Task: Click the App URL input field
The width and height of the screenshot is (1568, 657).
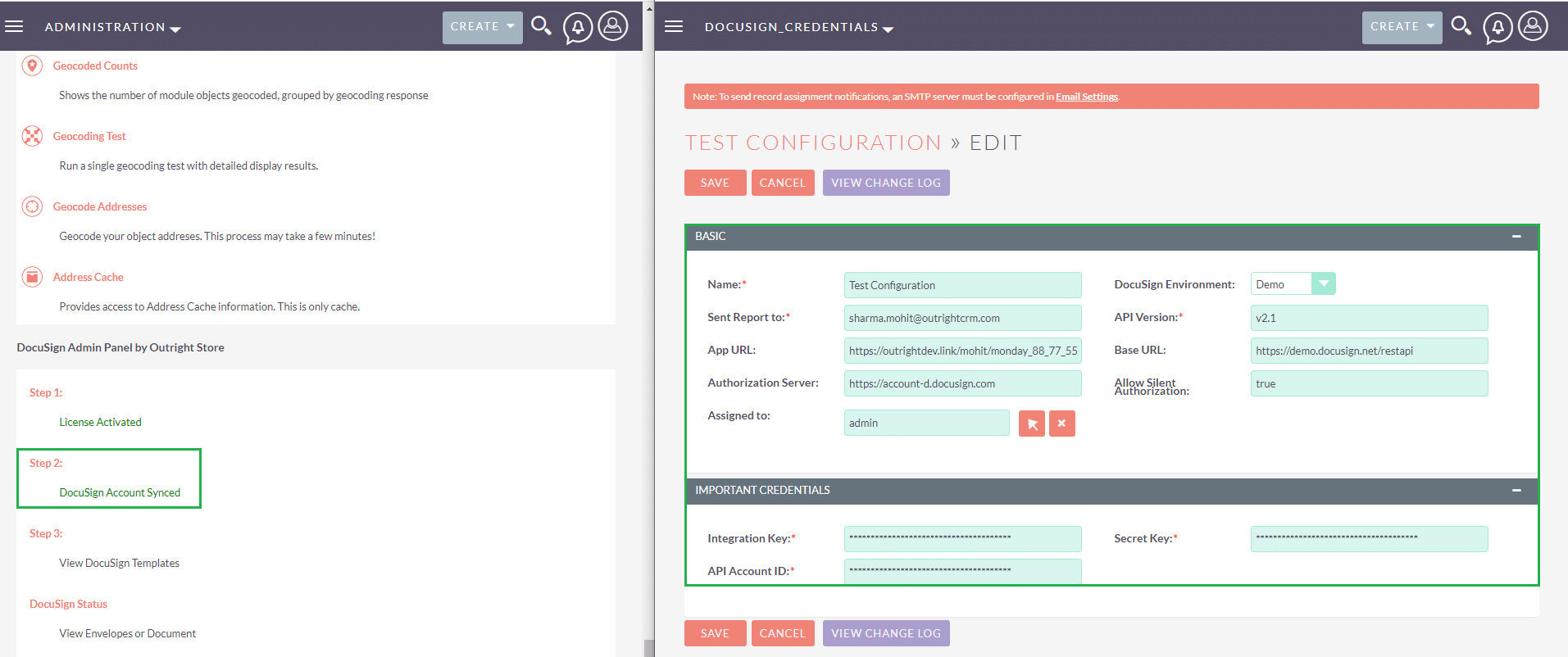Action: (962, 351)
